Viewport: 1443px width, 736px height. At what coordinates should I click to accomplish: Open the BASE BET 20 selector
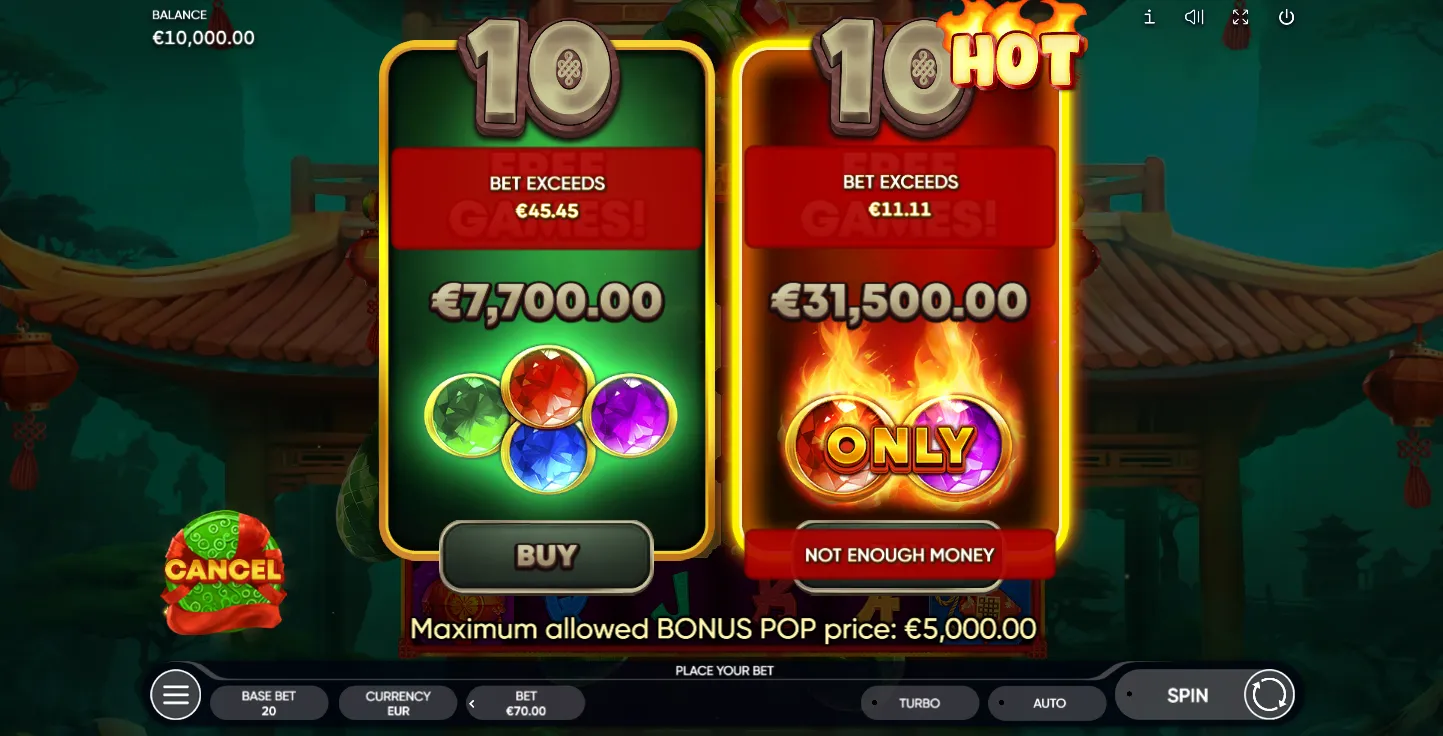pyautogui.click(x=269, y=703)
